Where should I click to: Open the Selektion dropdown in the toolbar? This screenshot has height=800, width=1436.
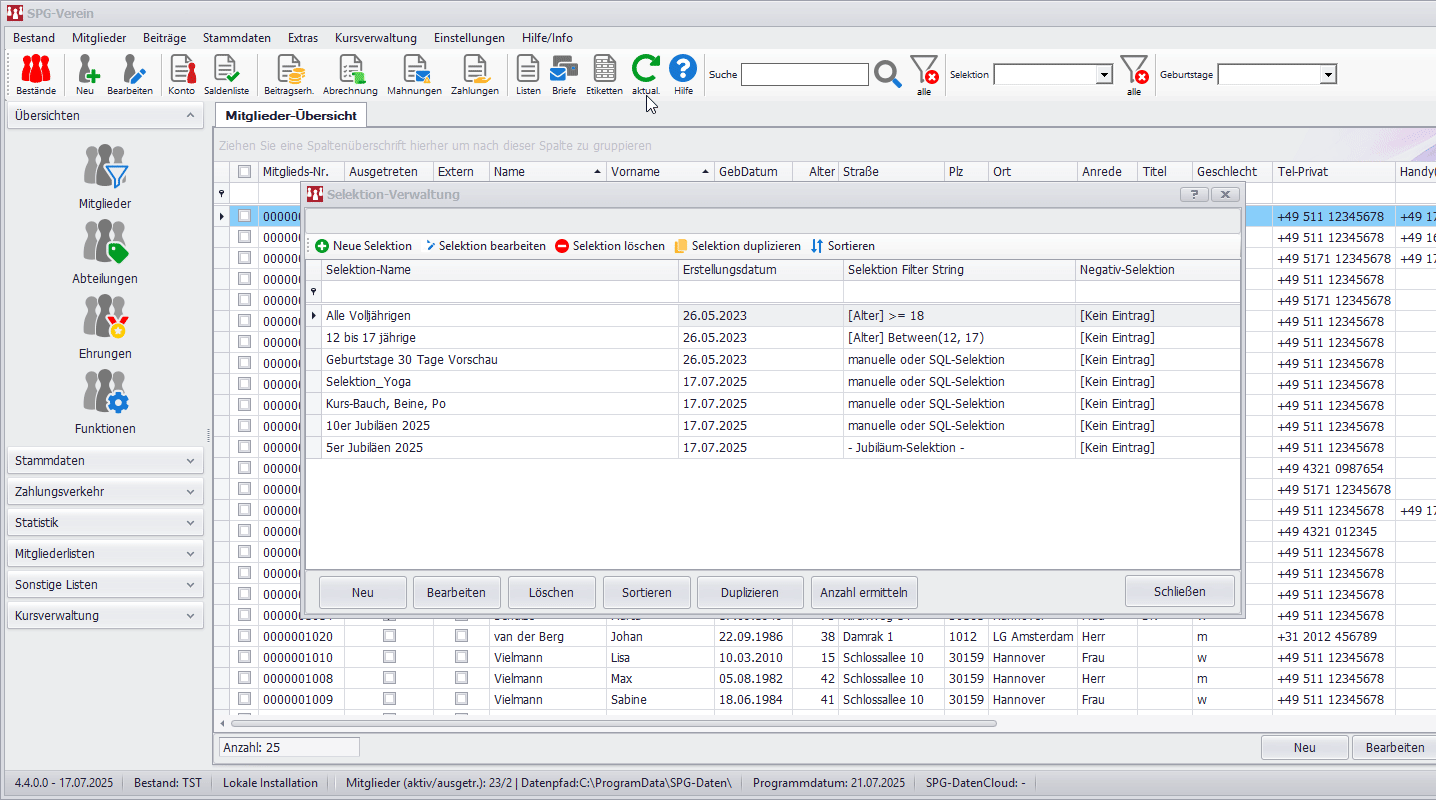[x=1104, y=75]
